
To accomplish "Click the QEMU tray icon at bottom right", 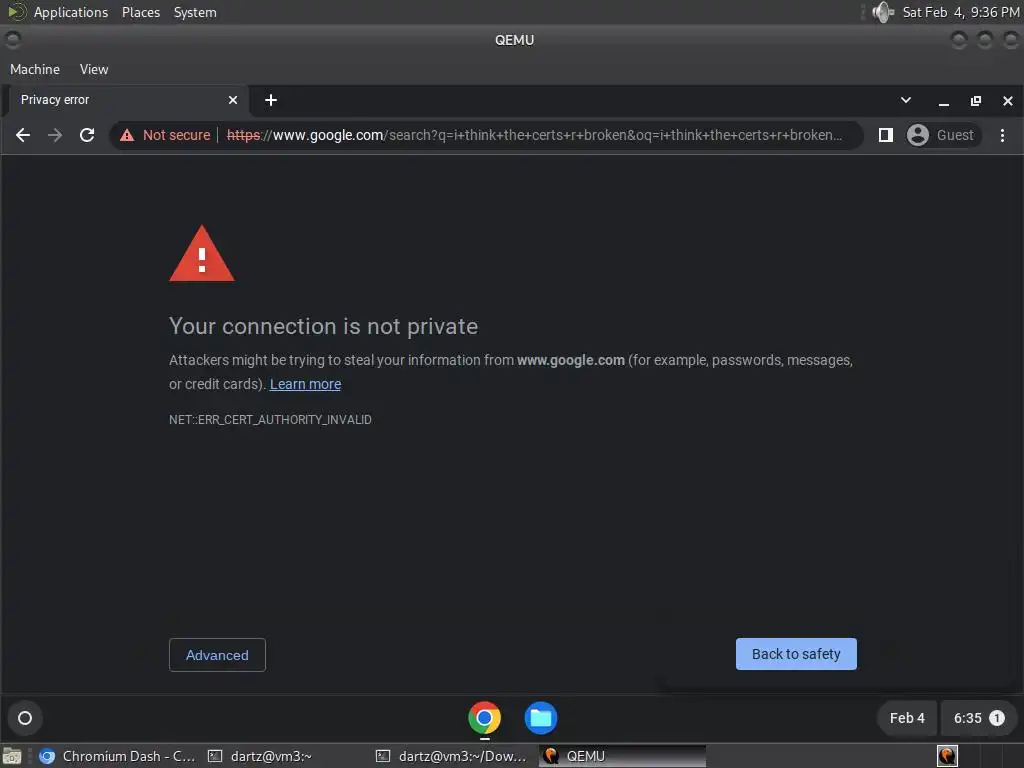I will (947, 756).
